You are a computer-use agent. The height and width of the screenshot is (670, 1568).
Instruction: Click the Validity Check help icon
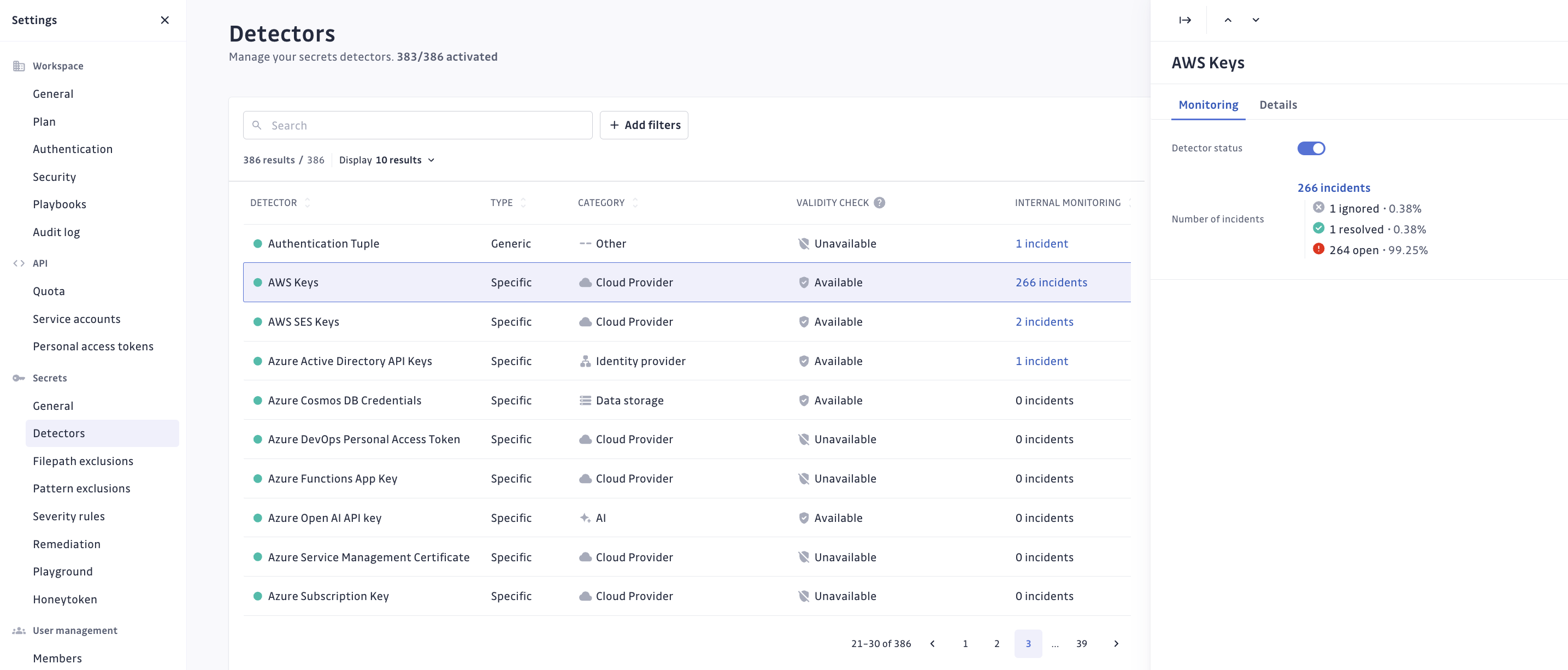click(x=879, y=203)
